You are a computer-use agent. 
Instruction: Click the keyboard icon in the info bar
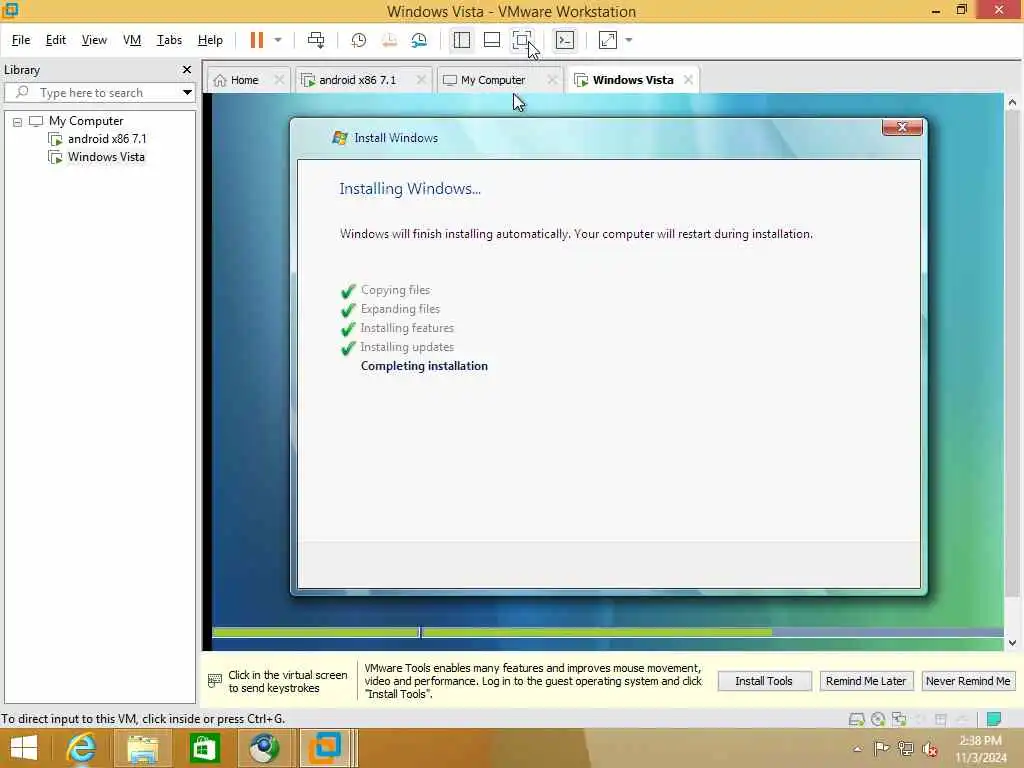[x=215, y=681]
